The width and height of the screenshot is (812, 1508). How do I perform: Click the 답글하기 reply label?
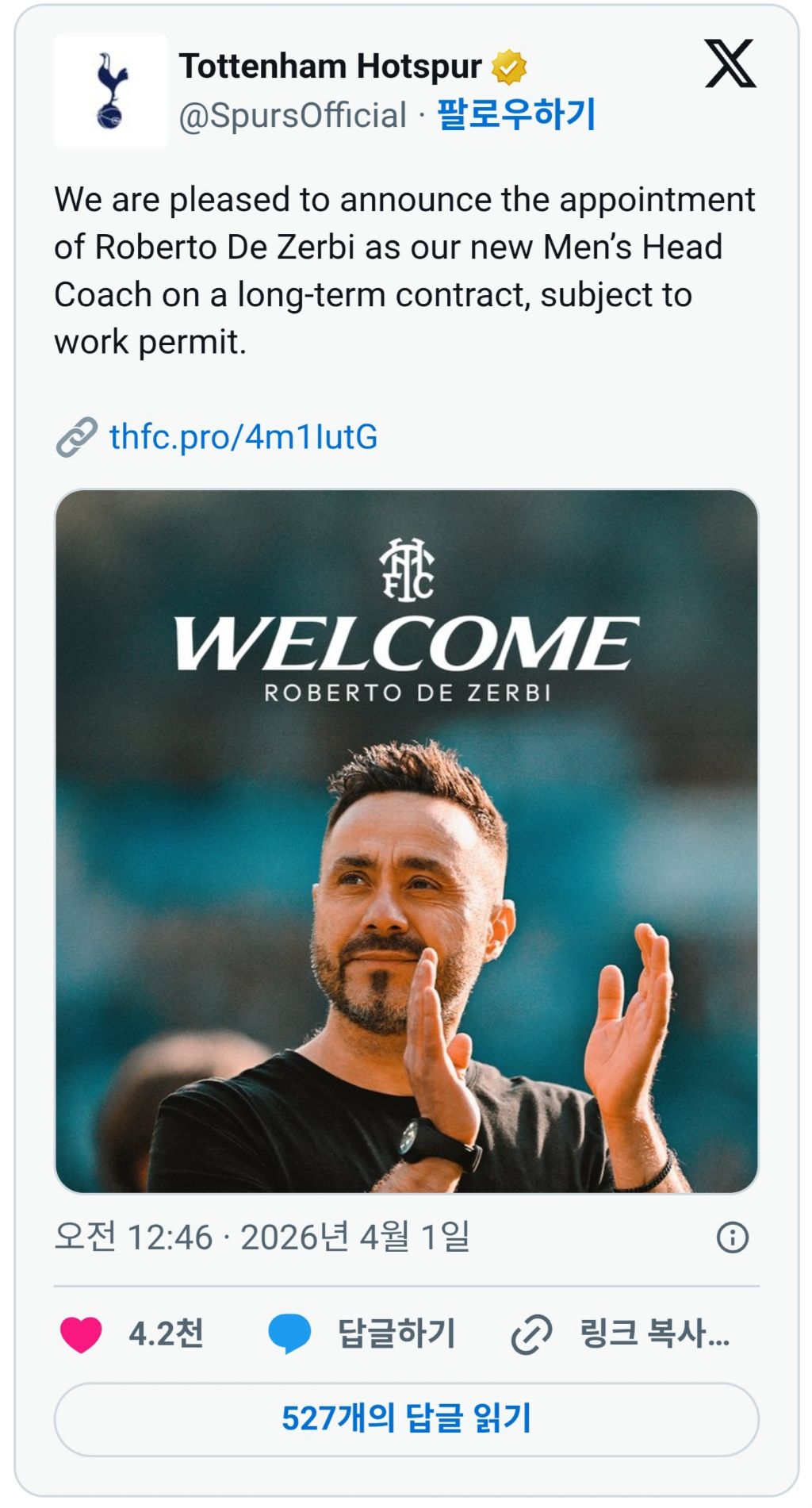pyautogui.click(x=396, y=1333)
